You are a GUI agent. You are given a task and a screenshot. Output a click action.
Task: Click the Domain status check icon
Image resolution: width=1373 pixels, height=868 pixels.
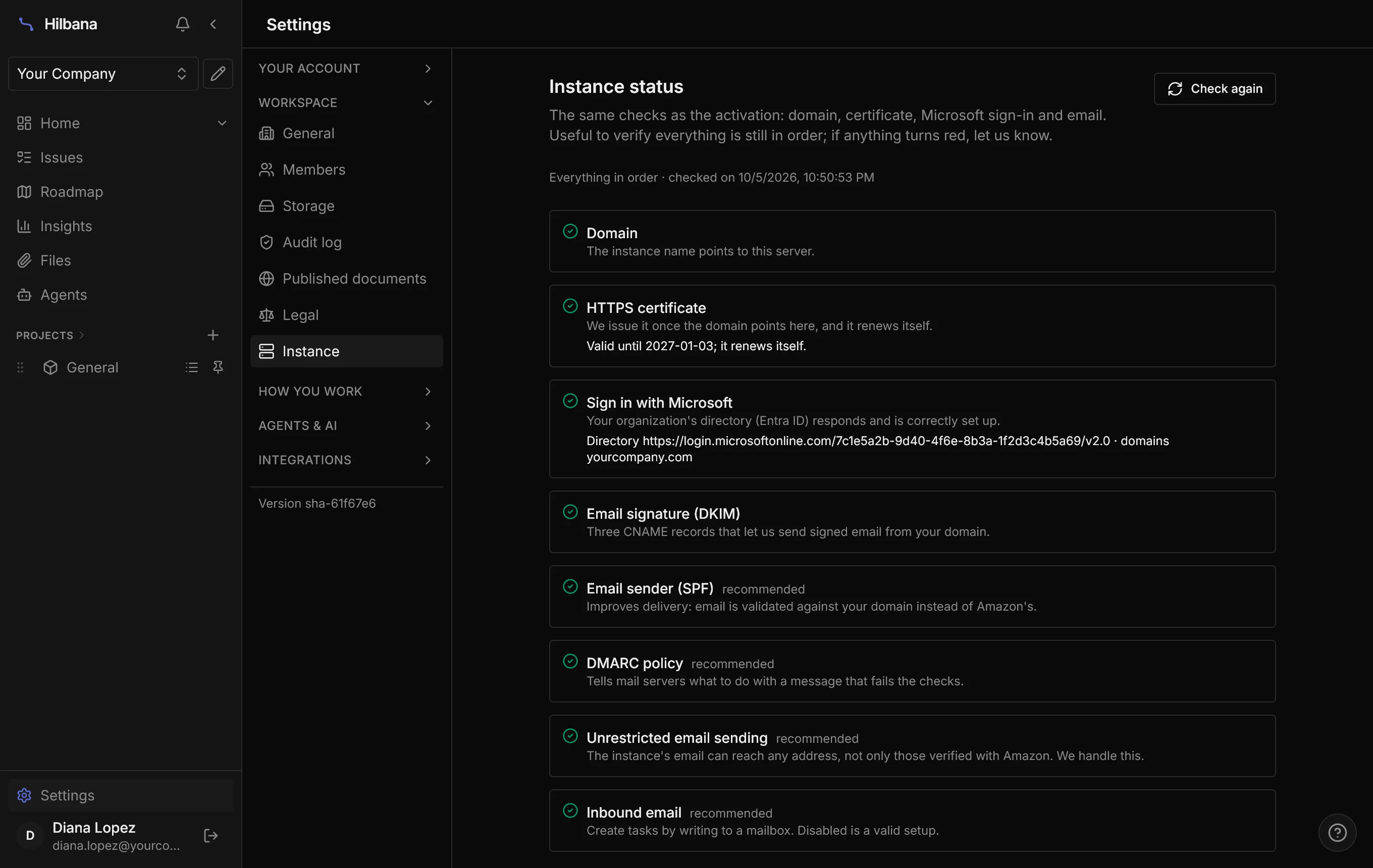pos(570,232)
